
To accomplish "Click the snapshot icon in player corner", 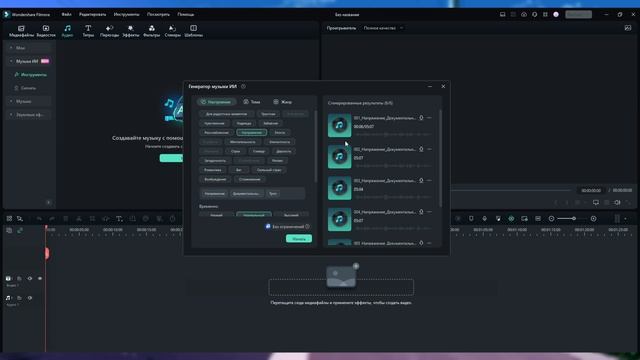I will click(x=628, y=28).
